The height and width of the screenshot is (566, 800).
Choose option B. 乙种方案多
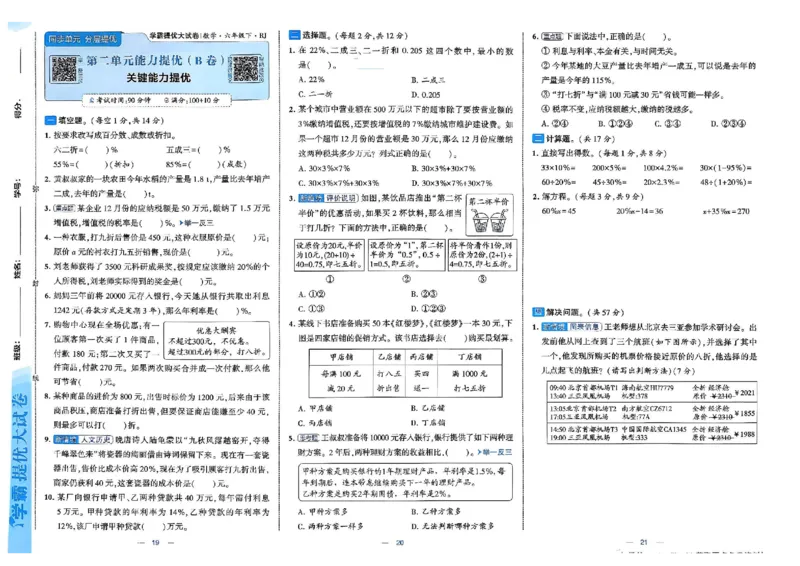pos(436,511)
